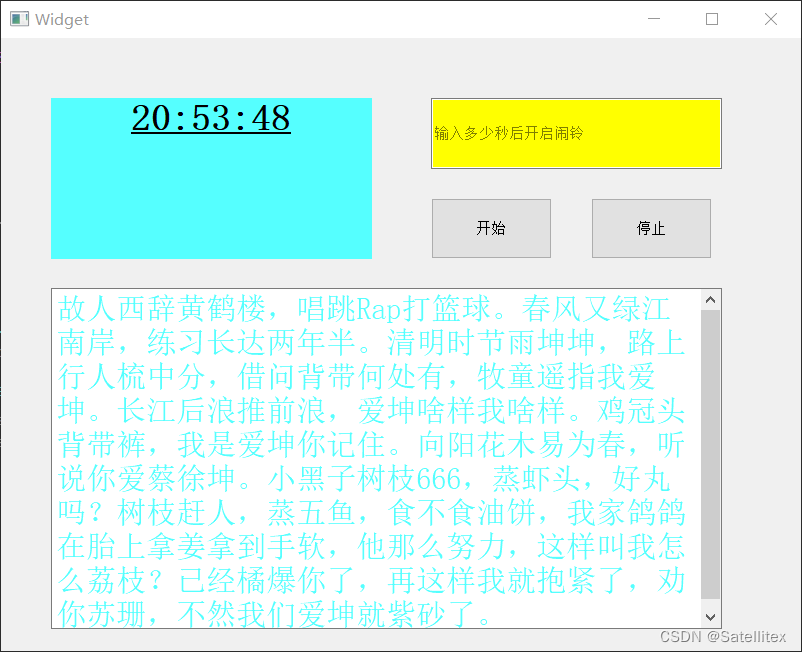Image resolution: width=802 pixels, height=652 pixels.
Task: Click the 开始 start button
Action: point(491,228)
